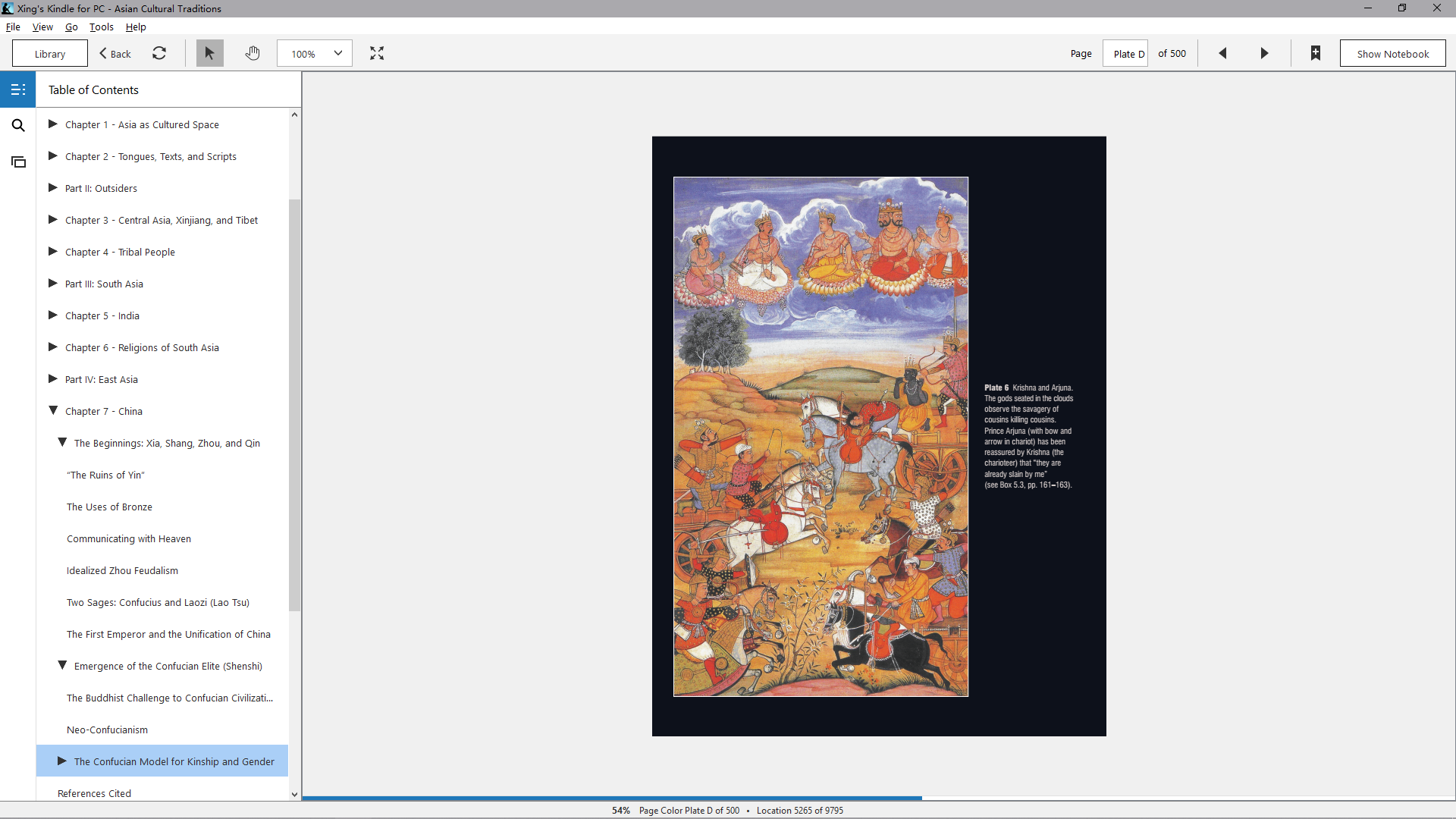The height and width of the screenshot is (819, 1456).
Task: Click the Krishna and Arjuna painting
Action: coord(821,437)
